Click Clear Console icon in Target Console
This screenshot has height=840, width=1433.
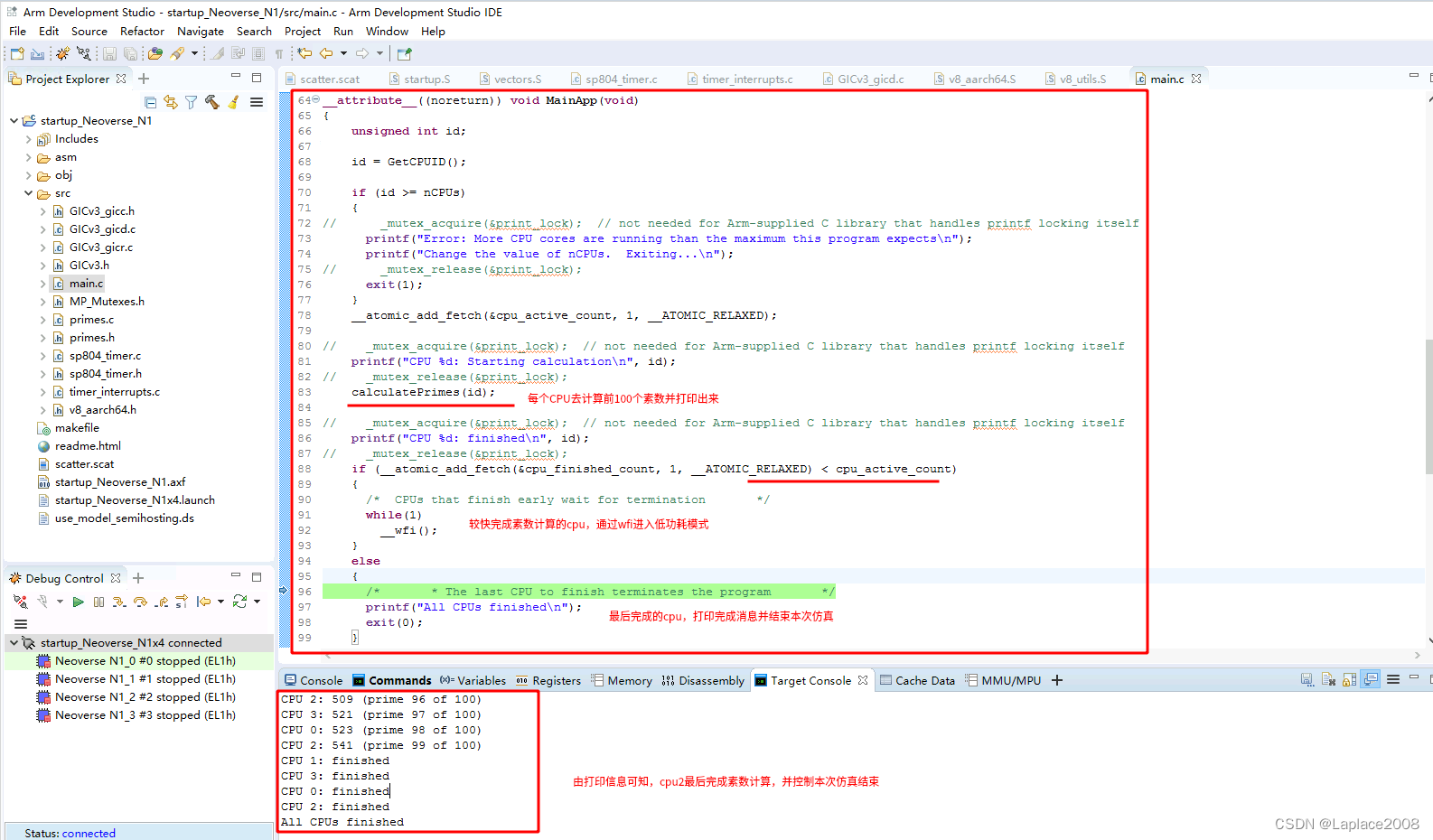point(1328,680)
